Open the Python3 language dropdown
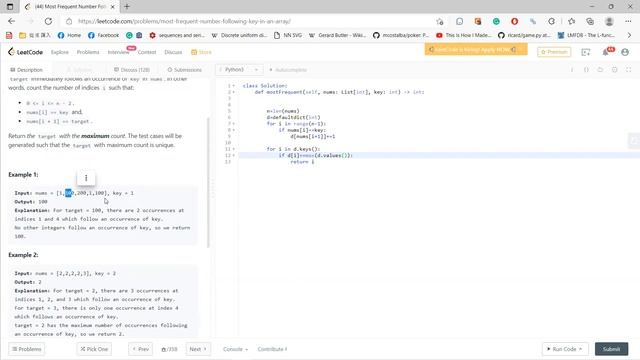 [239, 70]
